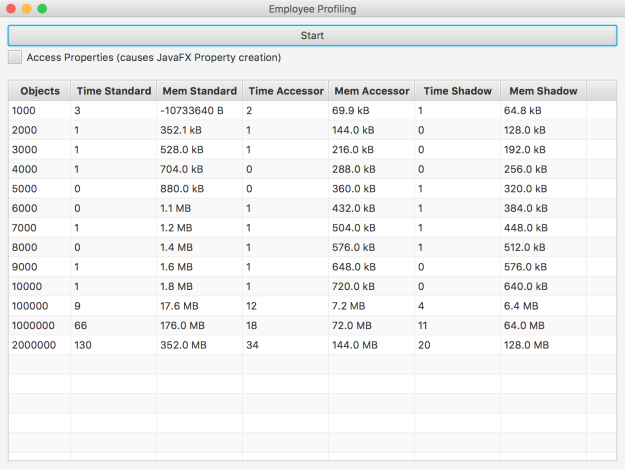
Task: Click the 512.0 kB cell
Action: click(x=543, y=247)
